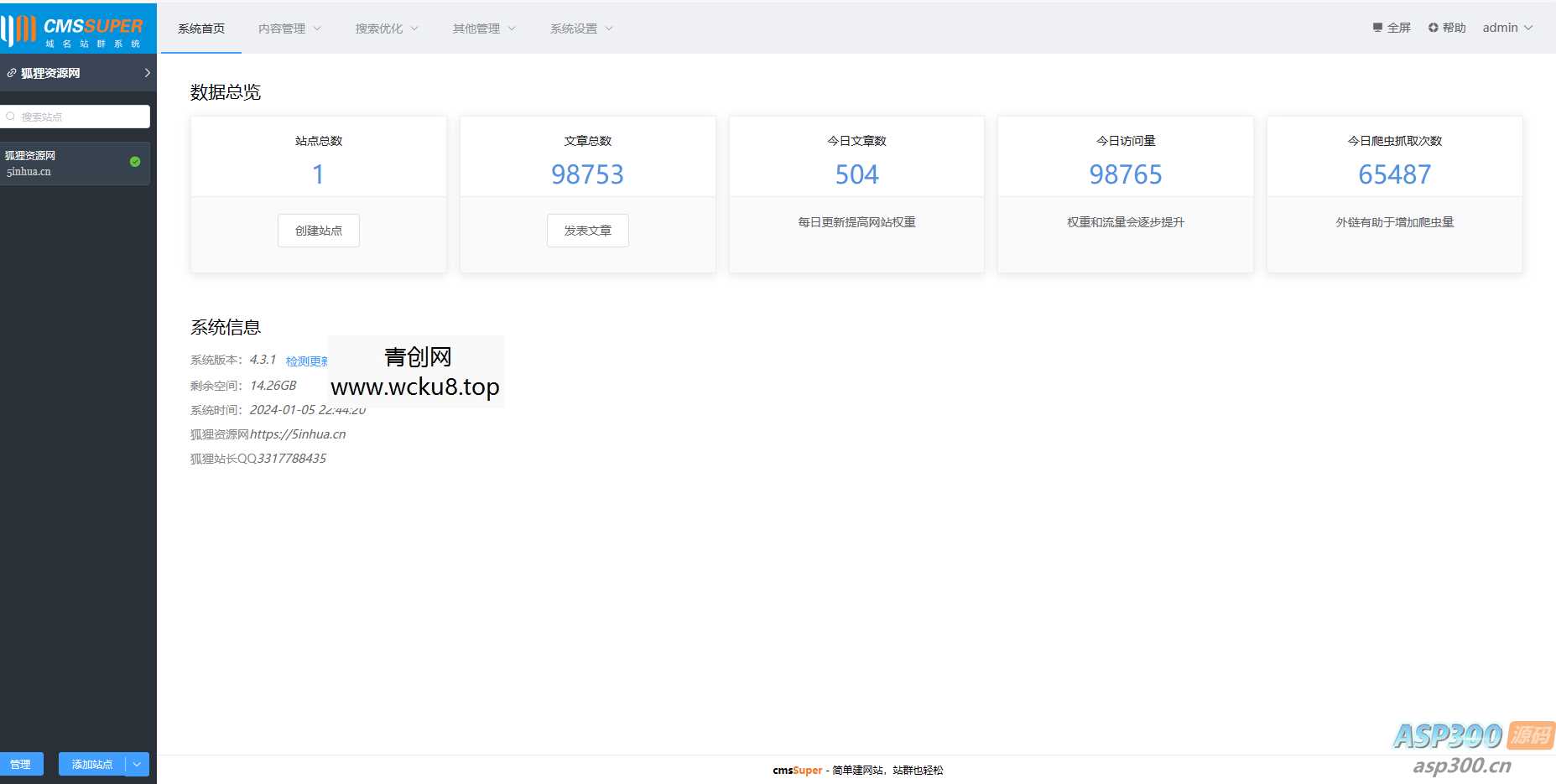Click the link icon beside 狐狸资源网 header

click(x=12, y=73)
